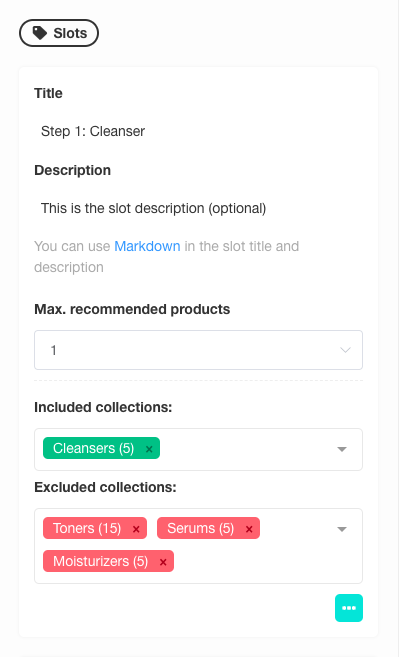Remove Serums (5) excluded collection tag
Image resolution: width=399 pixels, height=657 pixels.
coord(249,529)
